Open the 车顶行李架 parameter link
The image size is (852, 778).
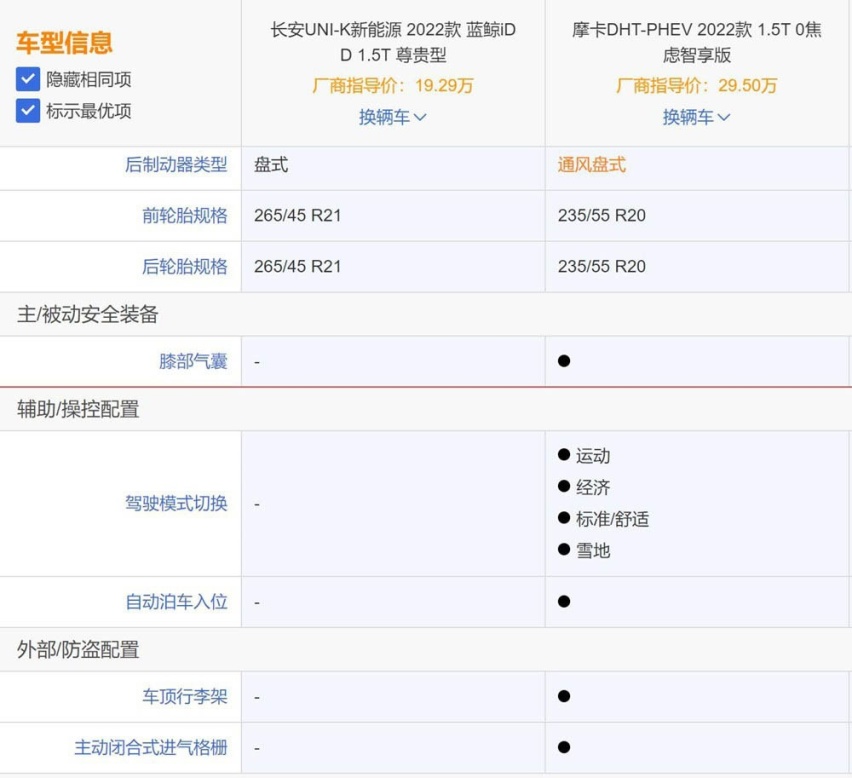(185, 696)
